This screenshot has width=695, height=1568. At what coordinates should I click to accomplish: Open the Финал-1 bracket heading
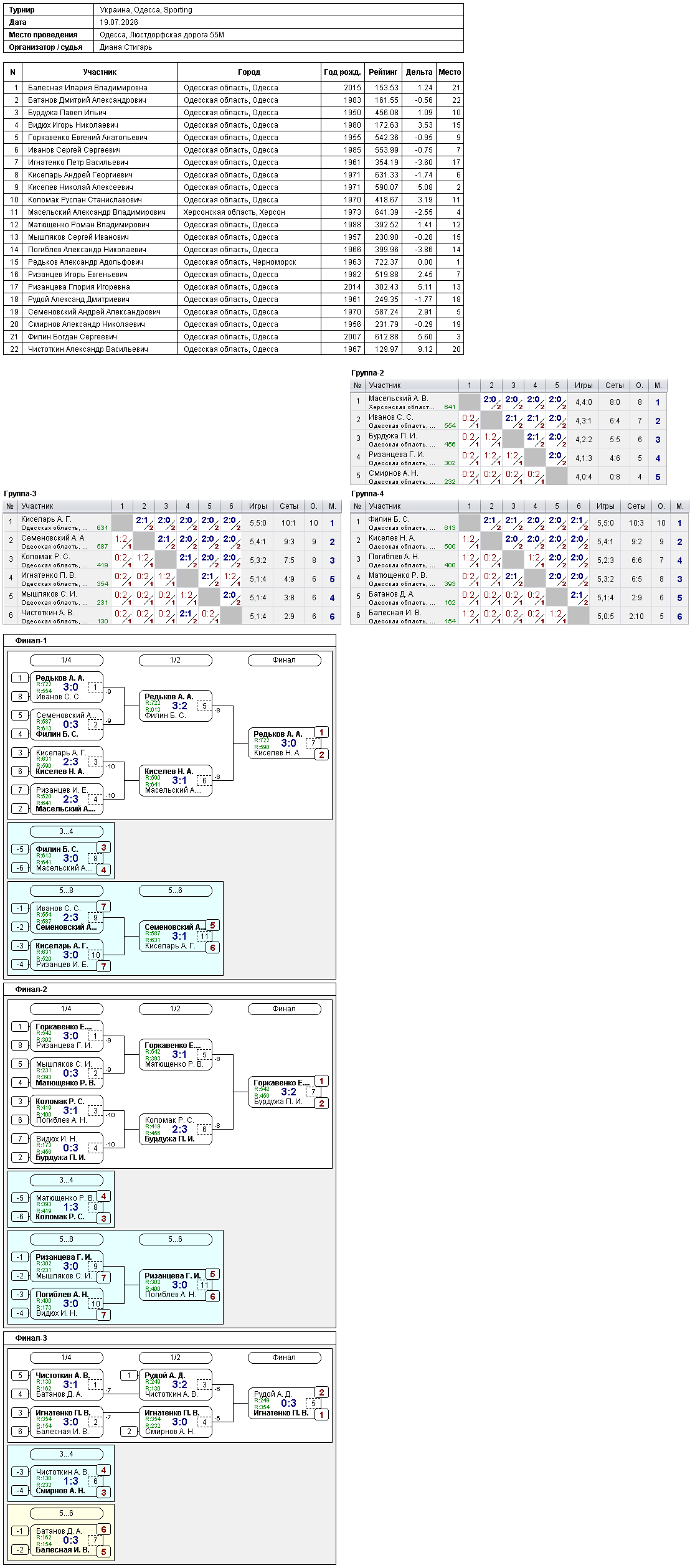(x=31, y=641)
